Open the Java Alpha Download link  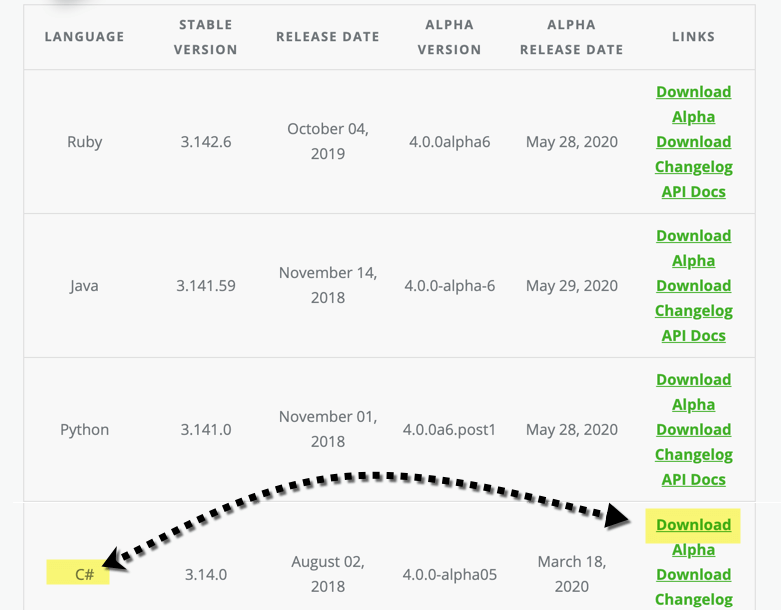(x=693, y=273)
